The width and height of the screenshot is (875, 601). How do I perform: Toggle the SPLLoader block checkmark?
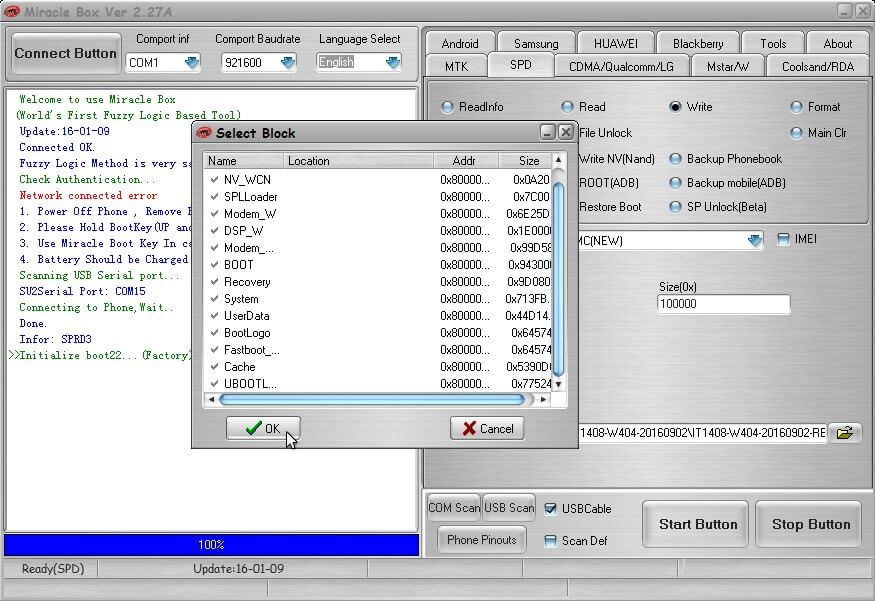(214, 196)
